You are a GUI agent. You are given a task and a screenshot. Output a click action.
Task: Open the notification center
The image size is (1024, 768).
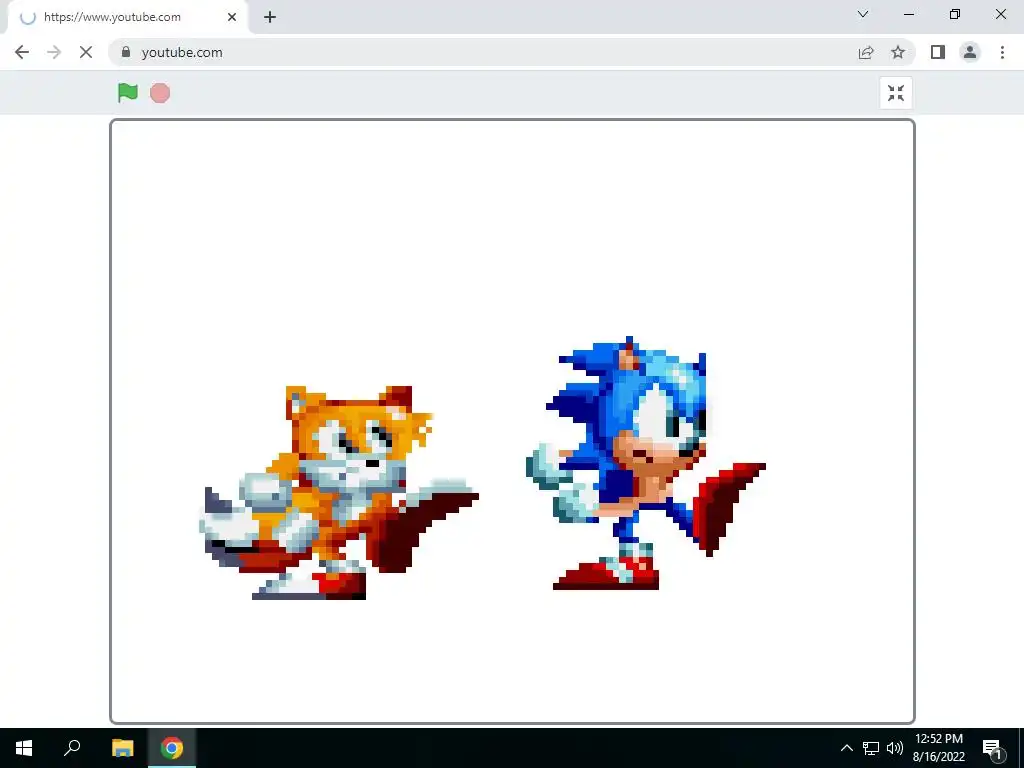pyautogui.click(x=993, y=748)
